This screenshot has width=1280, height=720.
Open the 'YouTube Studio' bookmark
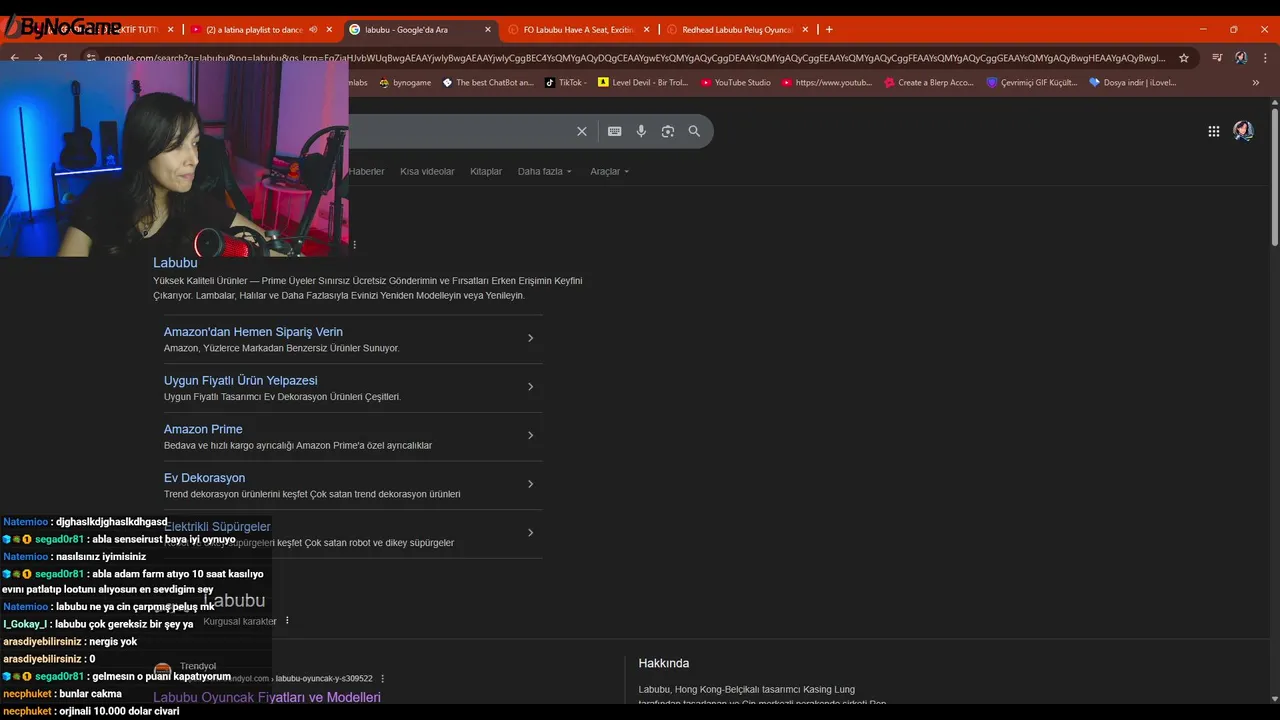point(735,83)
